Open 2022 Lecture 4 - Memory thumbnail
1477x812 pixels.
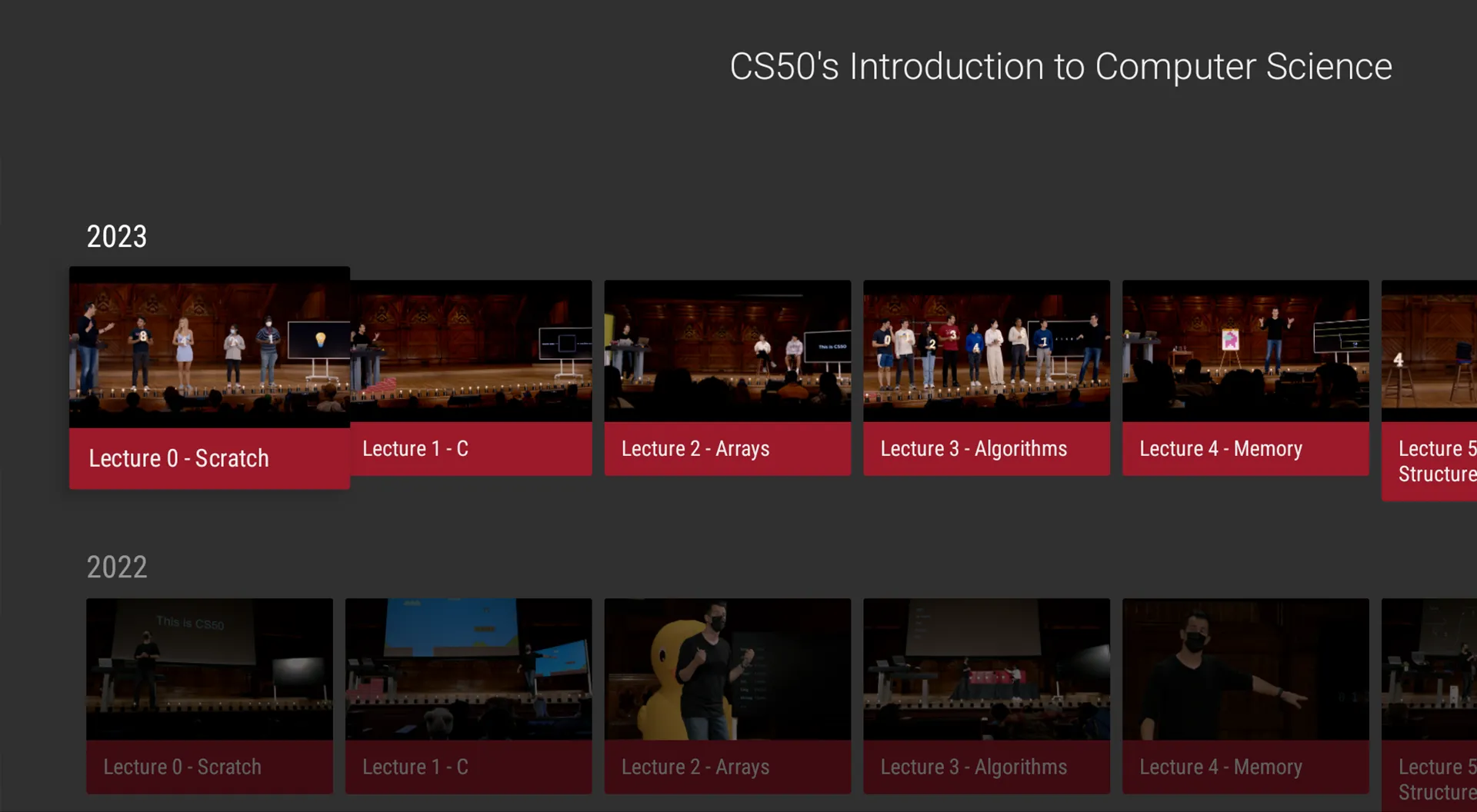pos(1245,669)
